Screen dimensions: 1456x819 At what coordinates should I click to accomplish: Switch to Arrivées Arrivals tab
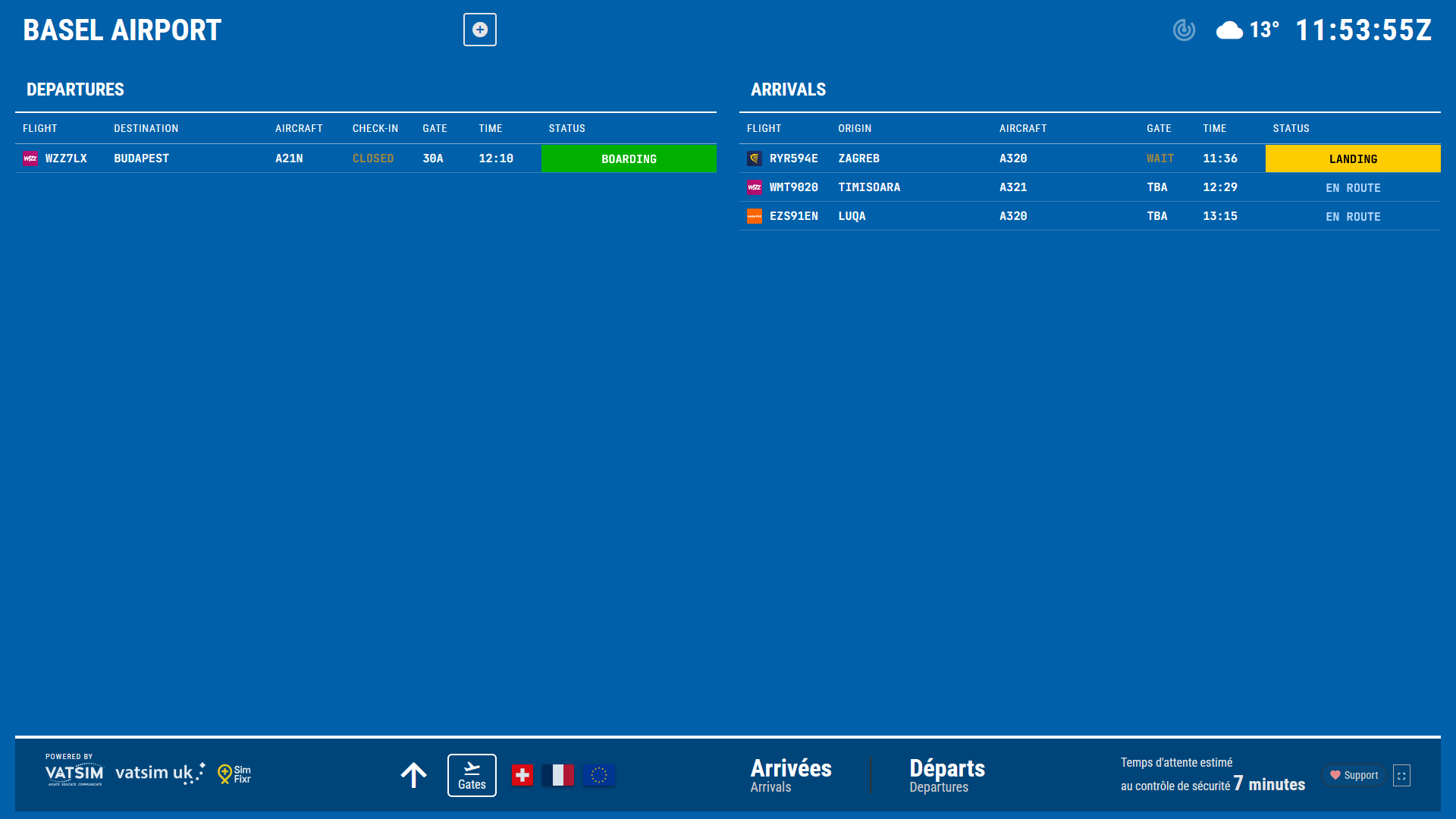(791, 775)
